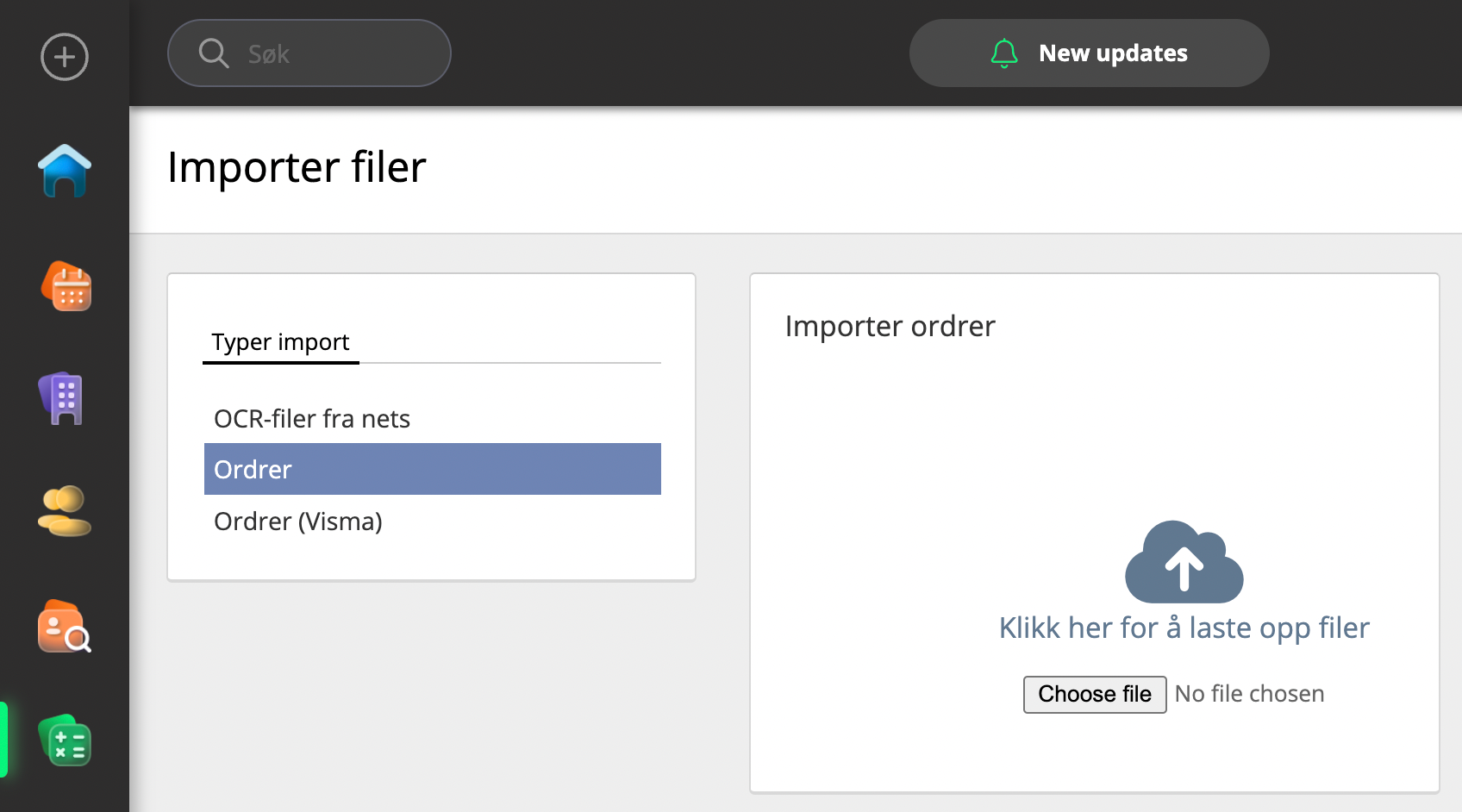Click the plus icon to add new
This screenshot has width=1462, height=812.
coord(65,57)
